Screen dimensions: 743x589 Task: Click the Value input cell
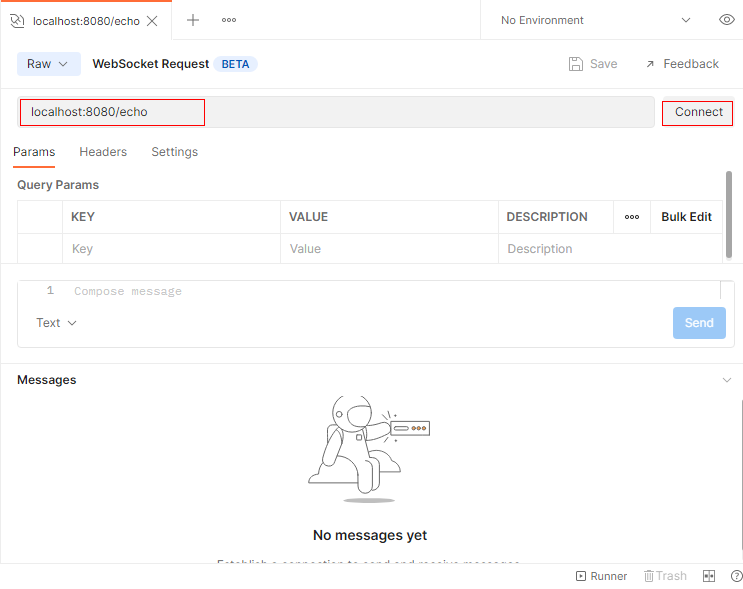pyautogui.click(x=389, y=249)
